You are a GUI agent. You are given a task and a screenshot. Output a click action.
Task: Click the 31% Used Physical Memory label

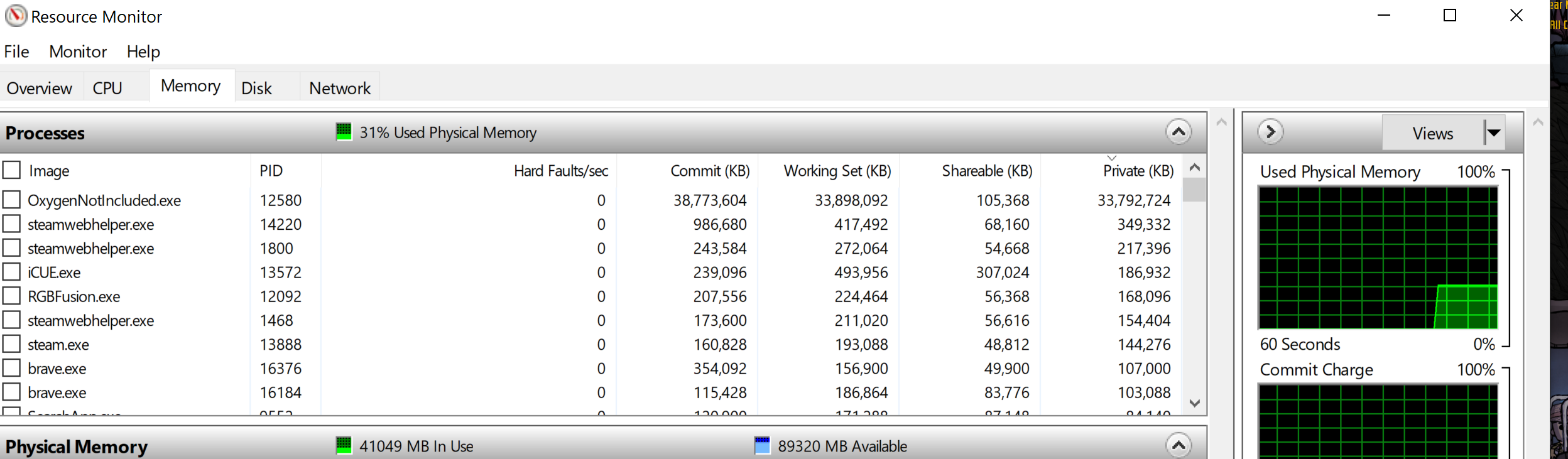(448, 132)
